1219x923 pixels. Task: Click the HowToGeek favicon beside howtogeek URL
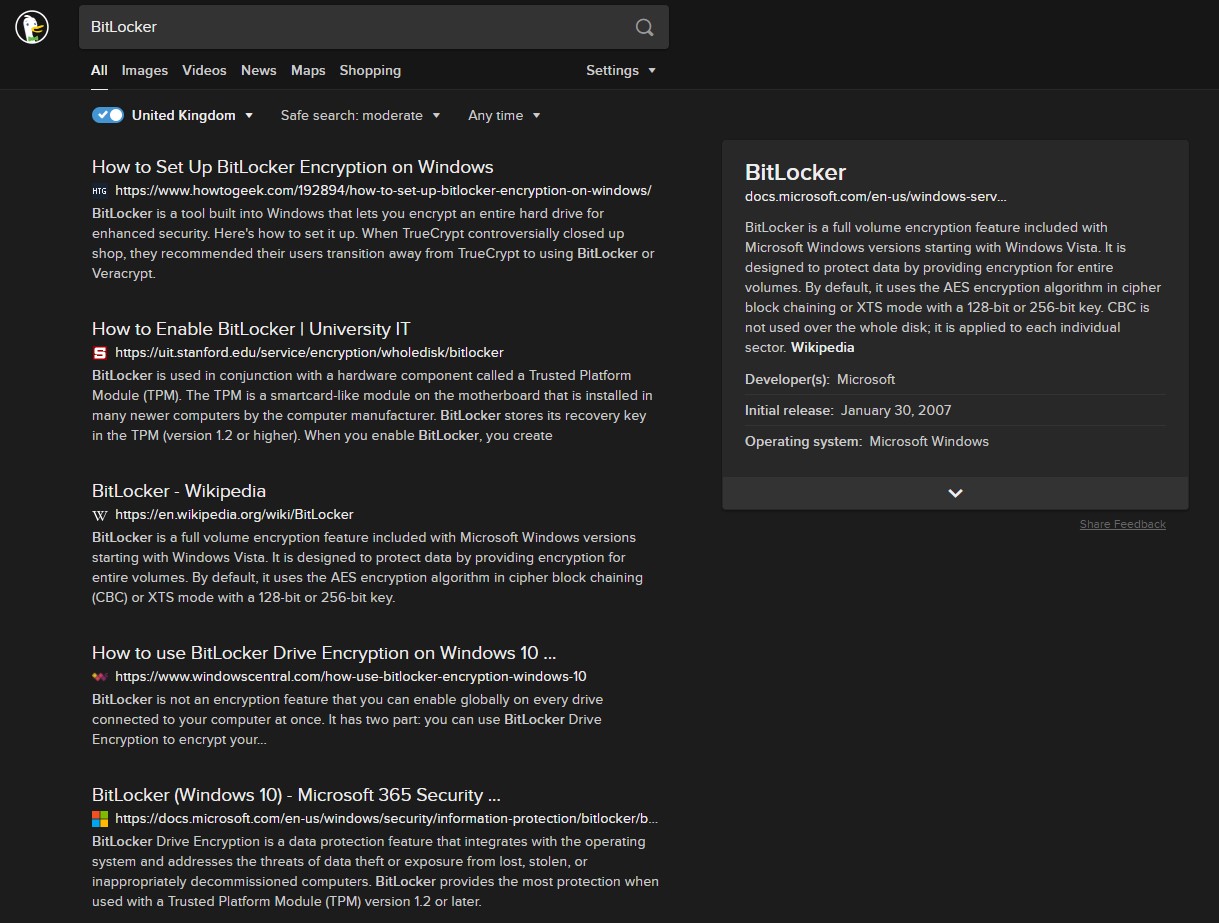coord(99,190)
